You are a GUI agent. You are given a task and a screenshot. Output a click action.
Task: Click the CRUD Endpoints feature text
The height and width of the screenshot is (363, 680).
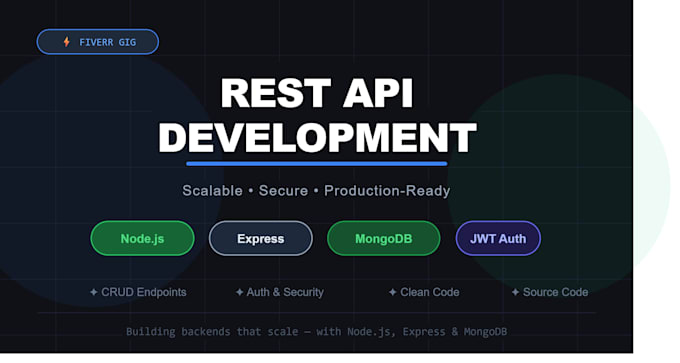click(x=144, y=292)
